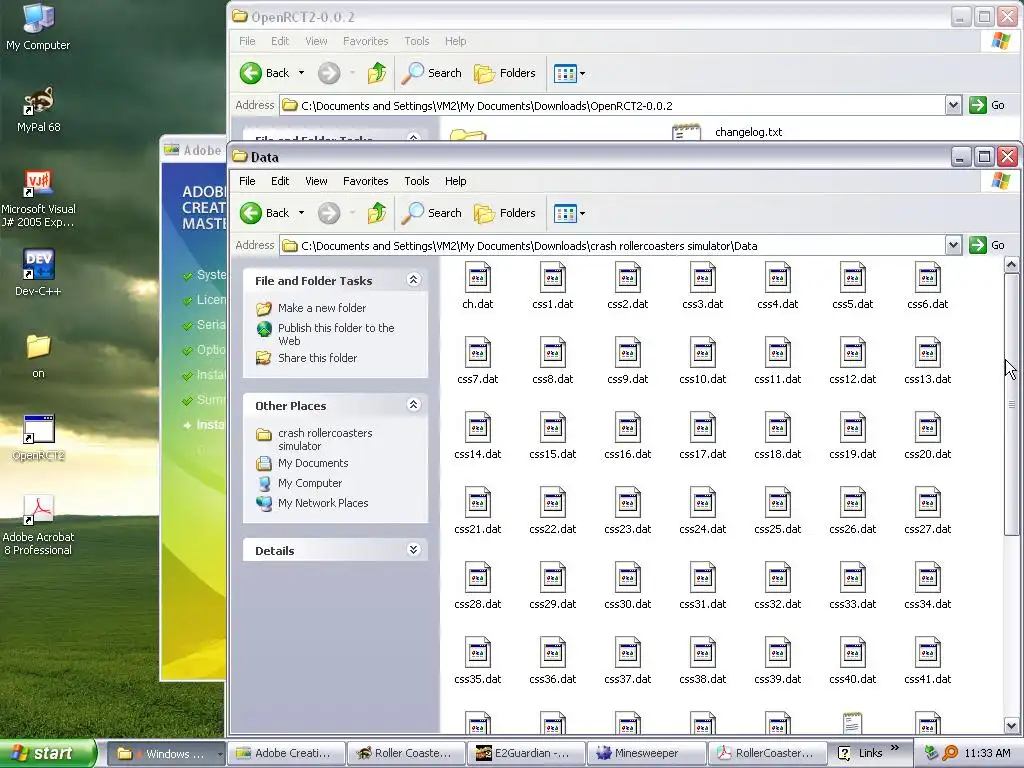The image size is (1024, 768).
Task: Click the system tray clock
Action: coord(987,753)
